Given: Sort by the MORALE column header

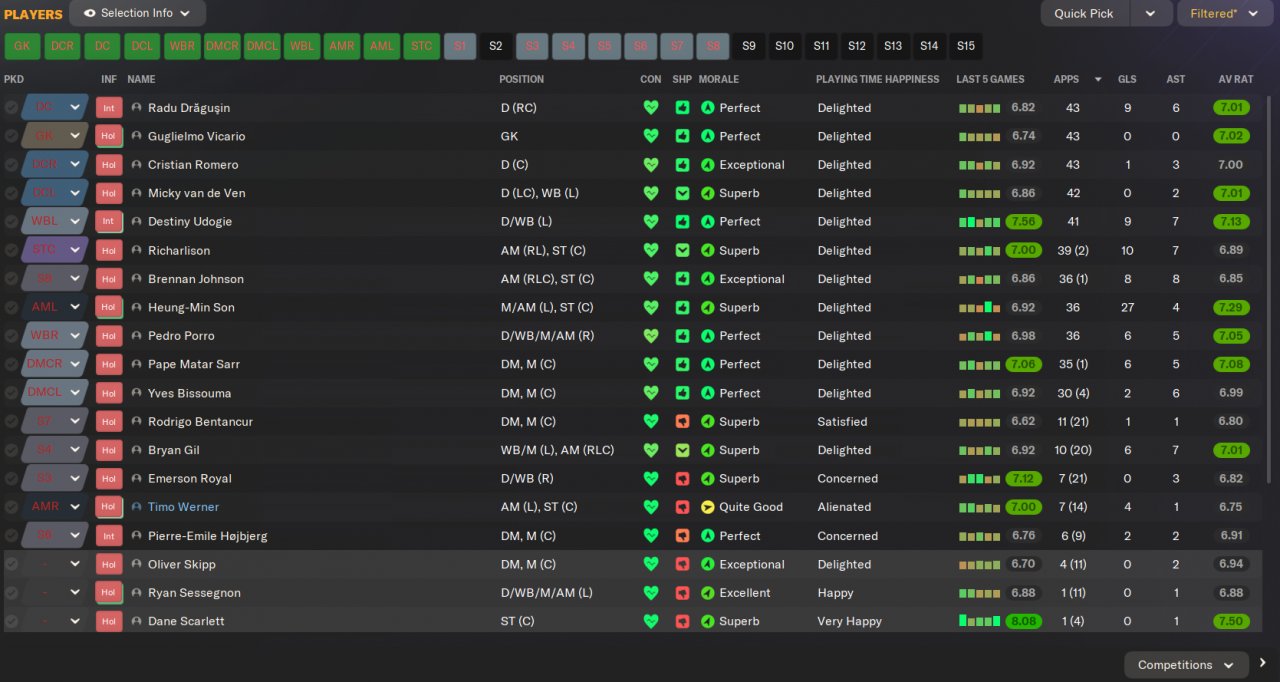Looking at the screenshot, I should click(719, 79).
